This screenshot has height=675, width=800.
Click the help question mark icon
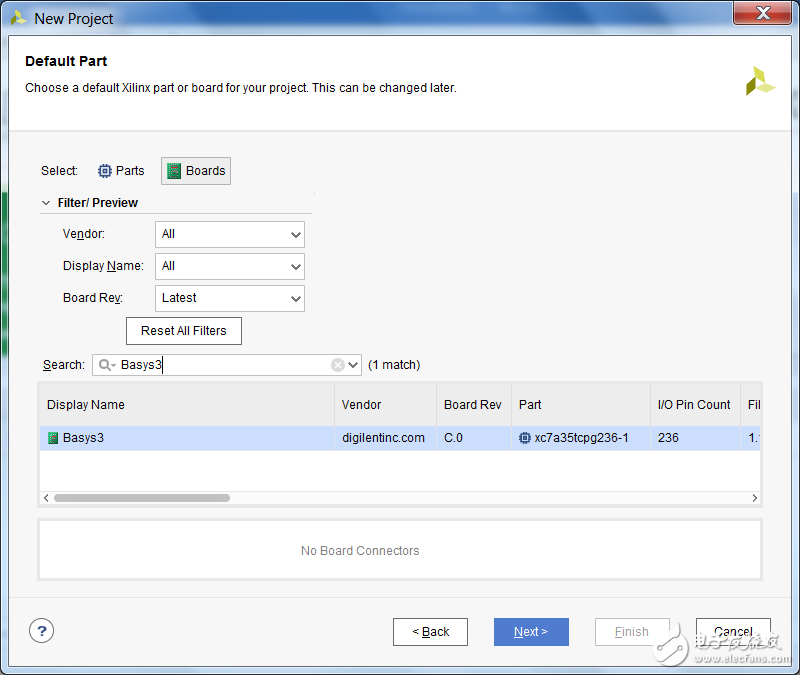[x=41, y=630]
